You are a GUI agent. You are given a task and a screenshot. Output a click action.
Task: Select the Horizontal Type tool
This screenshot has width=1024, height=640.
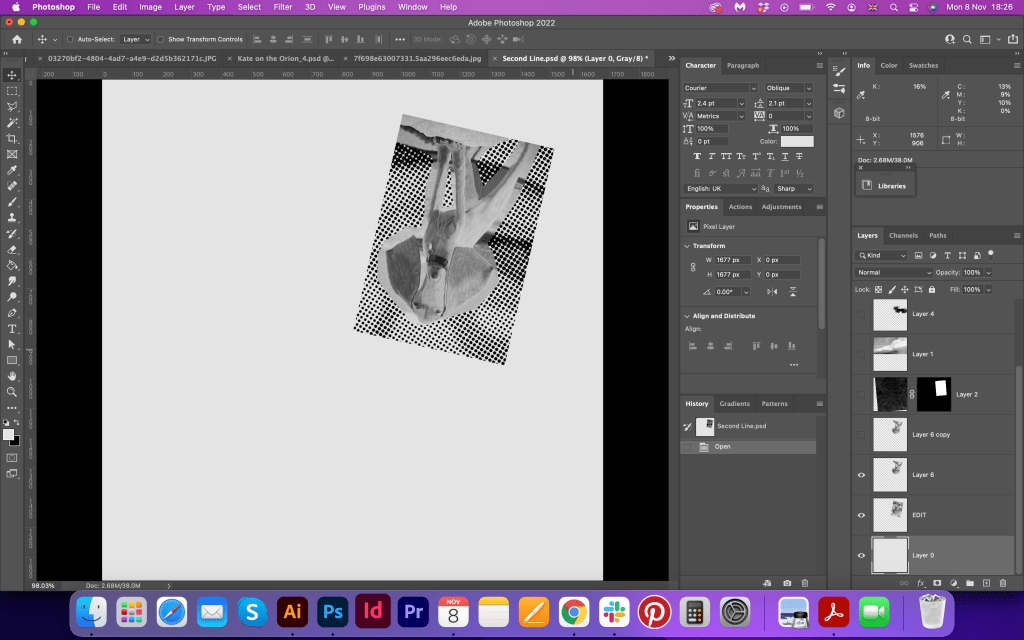12,328
